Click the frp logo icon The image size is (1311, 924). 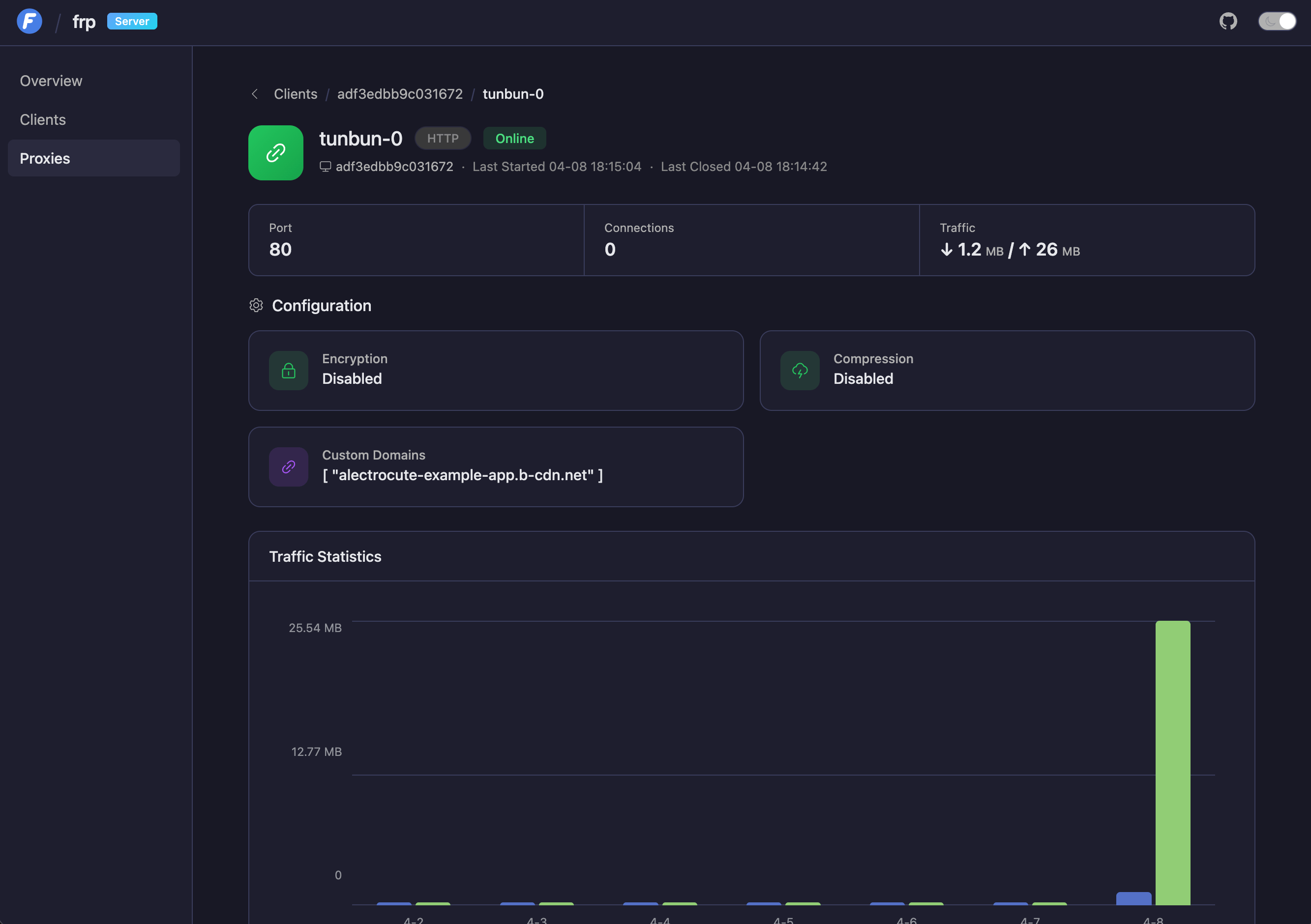point(29,22)
